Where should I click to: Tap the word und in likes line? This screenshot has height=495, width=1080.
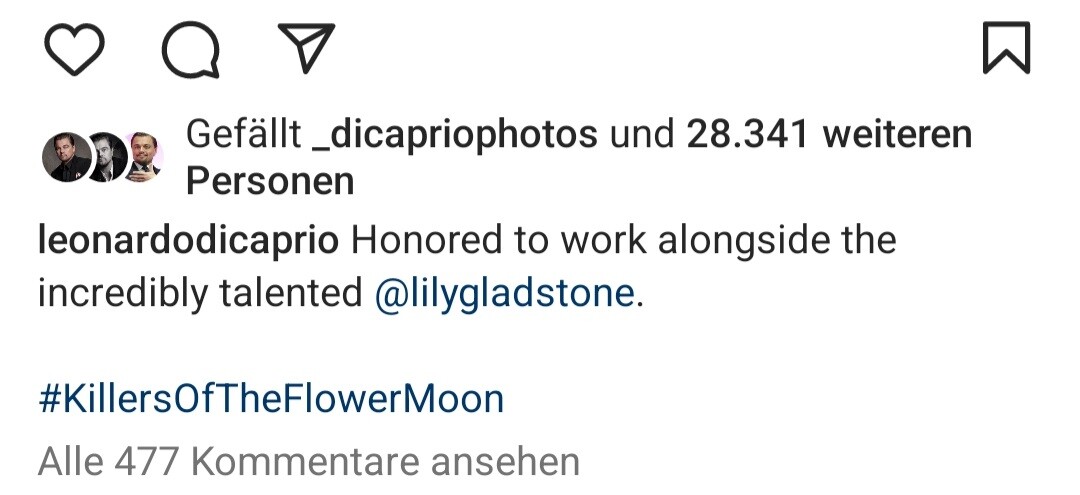[642, 134]
